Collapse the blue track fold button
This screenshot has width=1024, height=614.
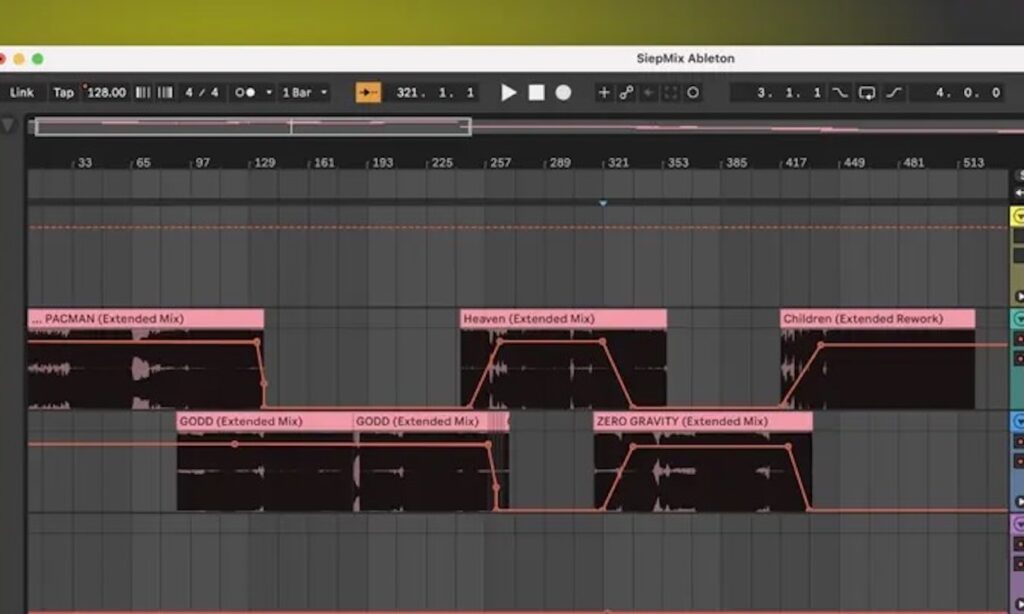click(1017, 421)
